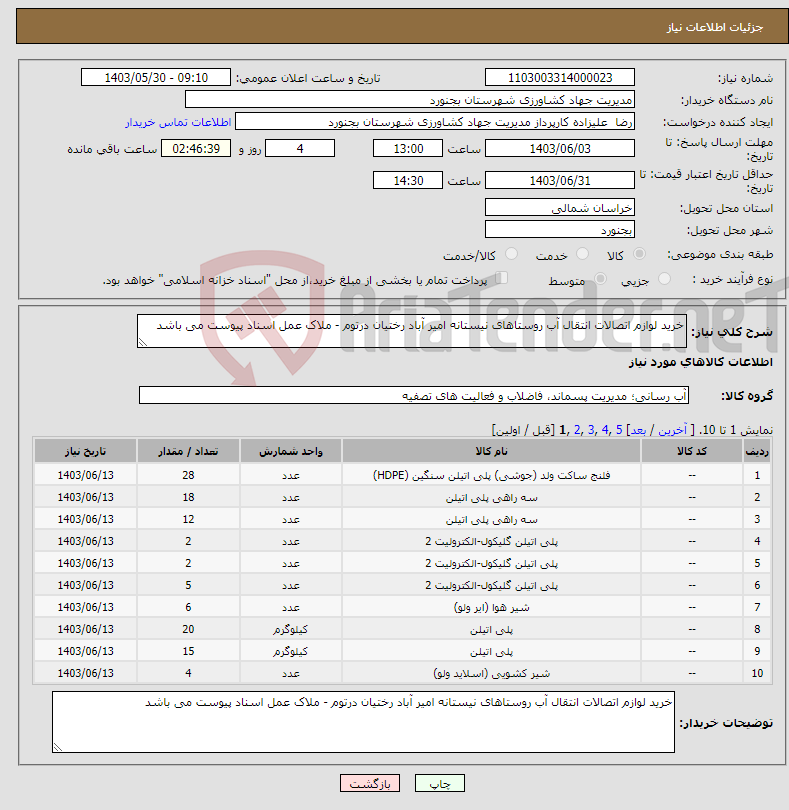Click the اطلاعات کالاهای مورد نیاز heading

[701, 362]
